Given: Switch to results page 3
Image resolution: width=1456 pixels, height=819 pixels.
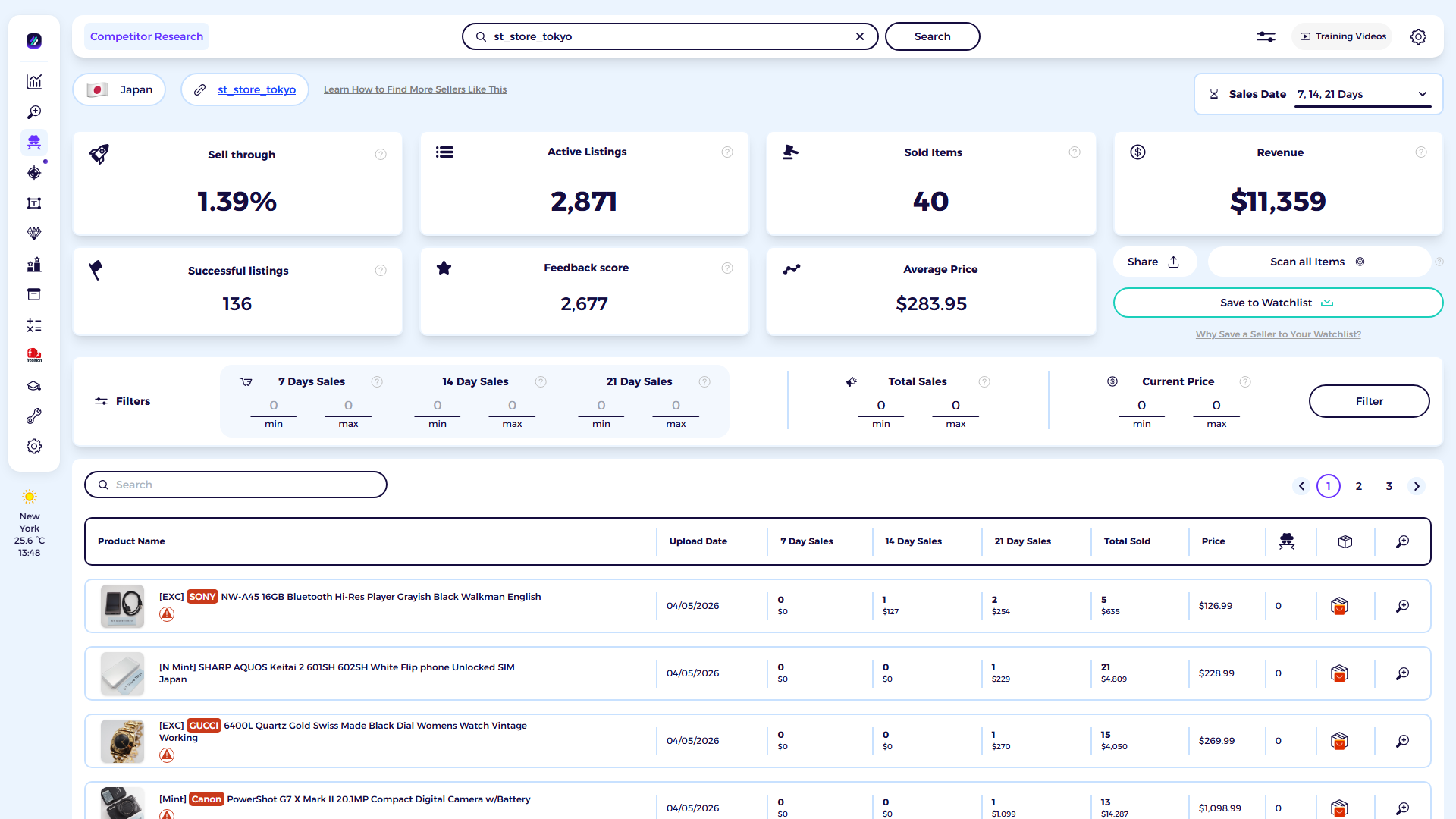Looking at the screenshot, I should point(1389,486).
